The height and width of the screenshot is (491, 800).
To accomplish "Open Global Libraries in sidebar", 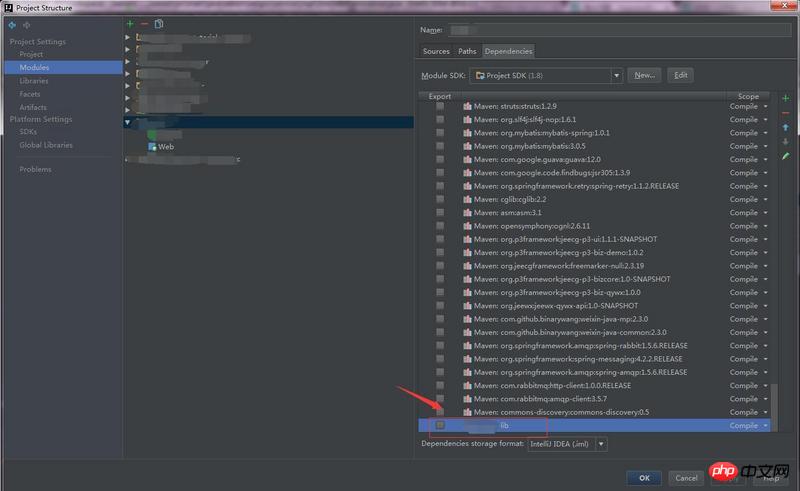I will click(46, 145).
